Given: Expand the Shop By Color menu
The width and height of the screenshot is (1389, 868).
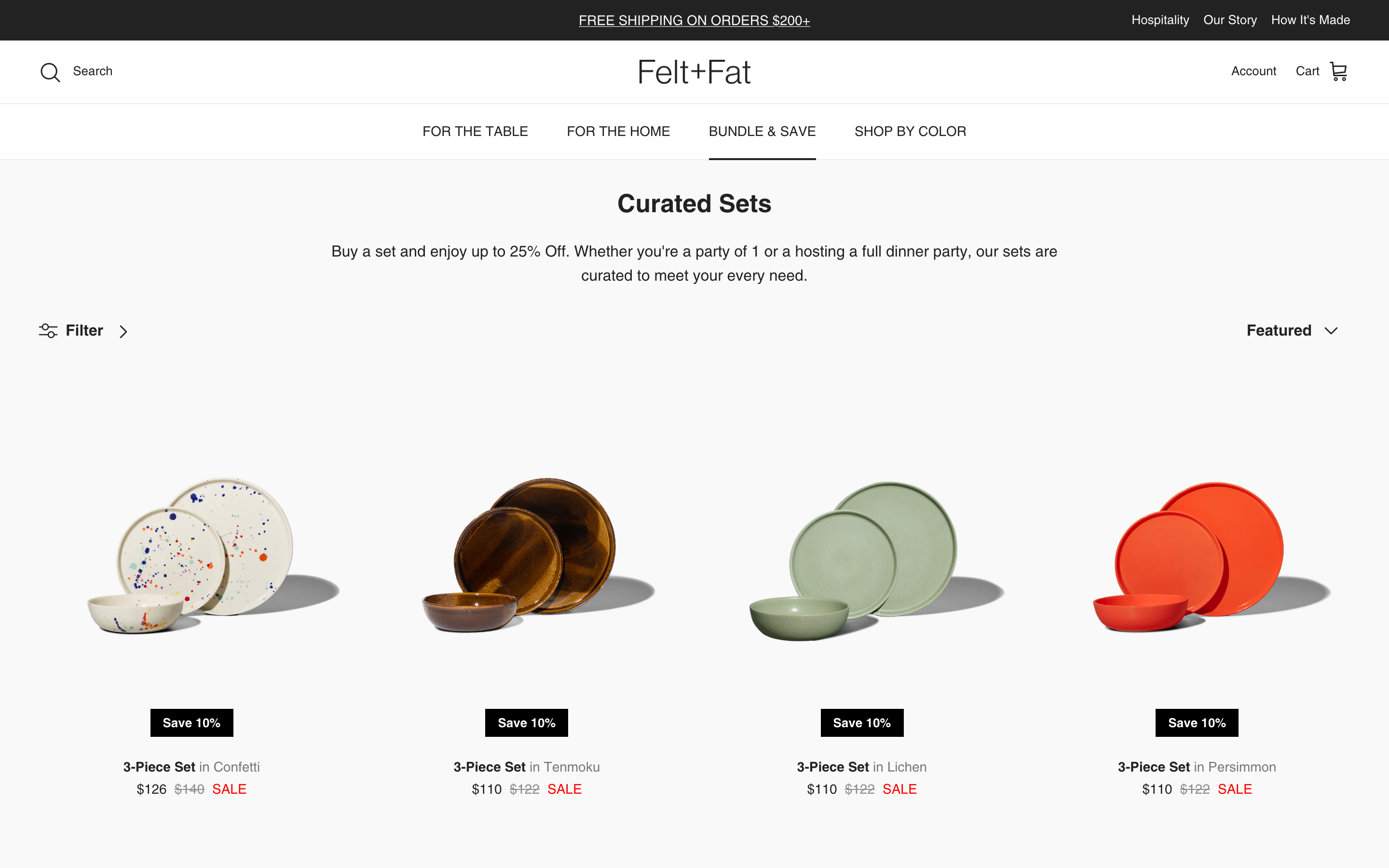Looking at the screenshot, I should [x=910, y=132].
